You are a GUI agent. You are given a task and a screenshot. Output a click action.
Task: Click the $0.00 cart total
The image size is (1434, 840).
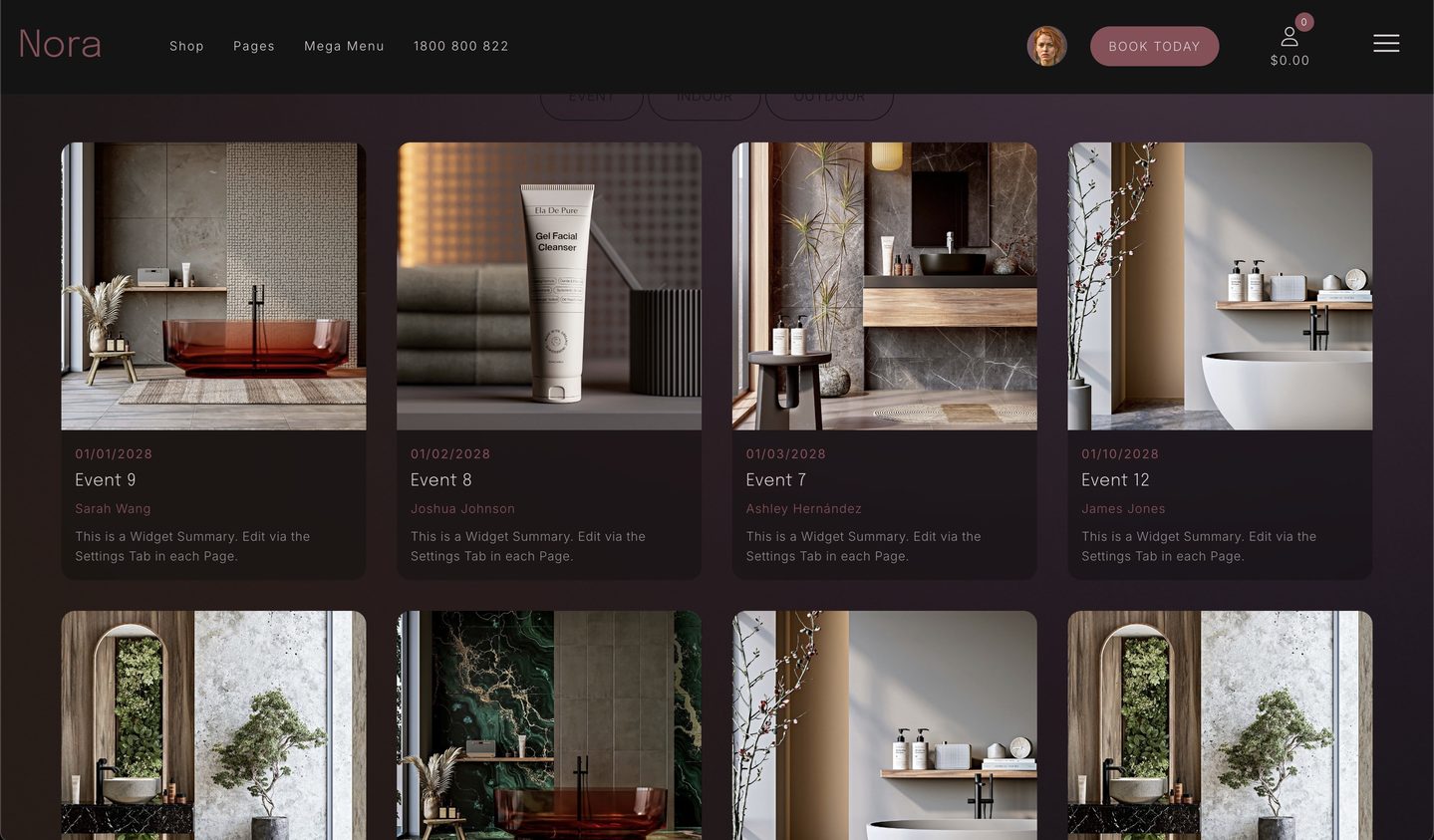click(x=1290, y=61)
